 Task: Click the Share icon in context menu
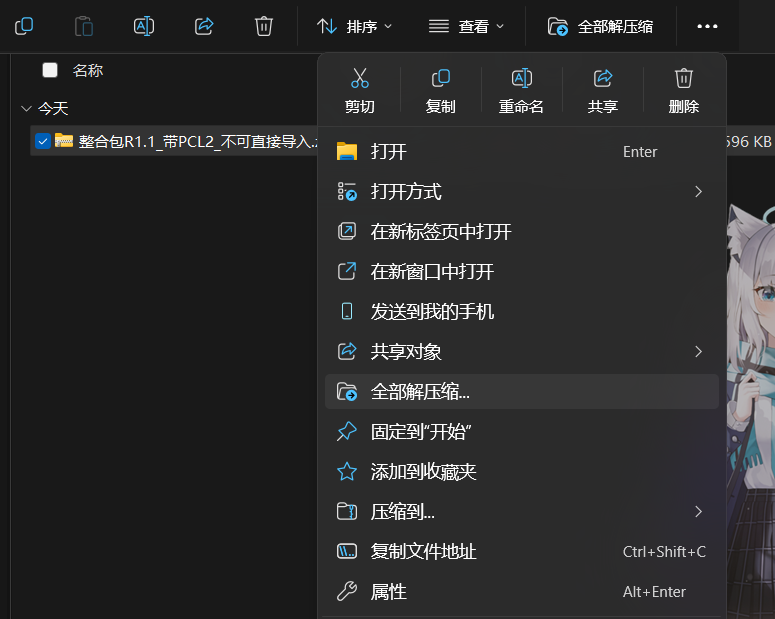click(x=603, y=79)
